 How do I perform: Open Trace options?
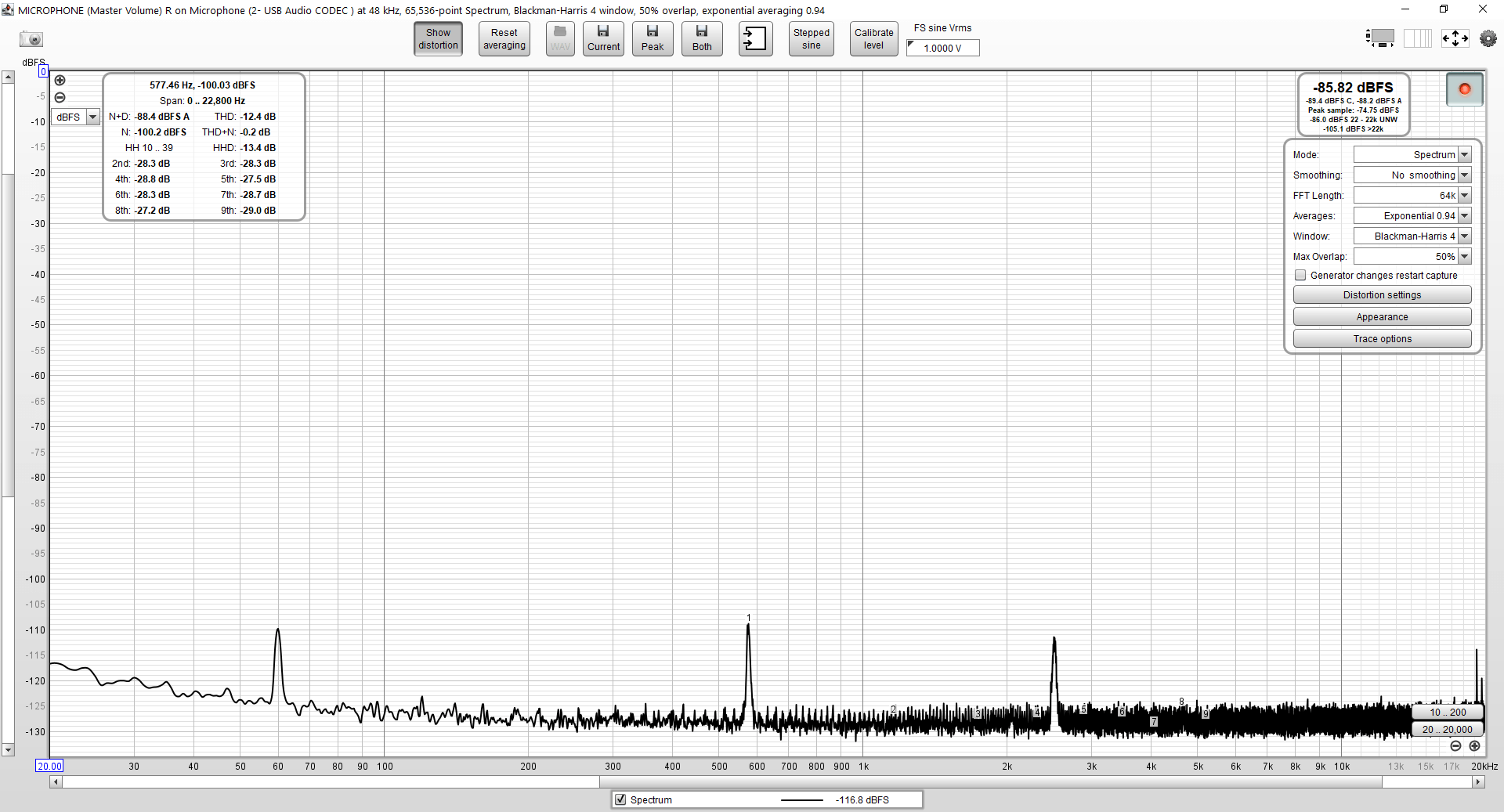click(x=1382, y=339)
